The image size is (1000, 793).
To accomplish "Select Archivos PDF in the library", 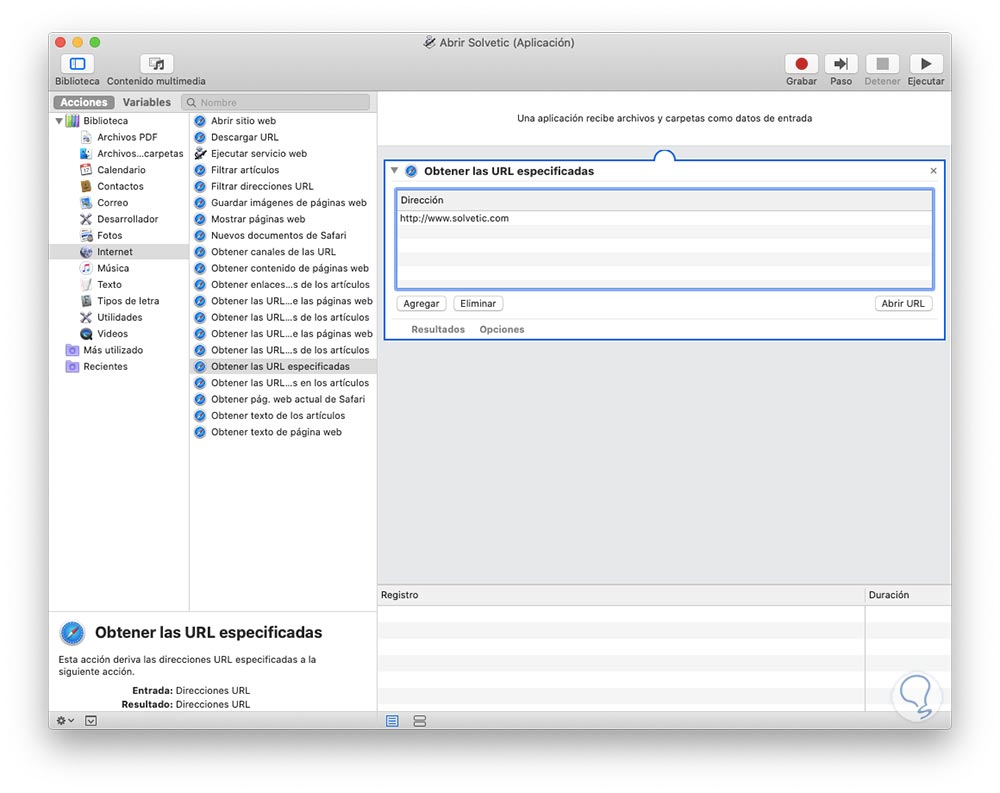I will click(x=127, y=137).
